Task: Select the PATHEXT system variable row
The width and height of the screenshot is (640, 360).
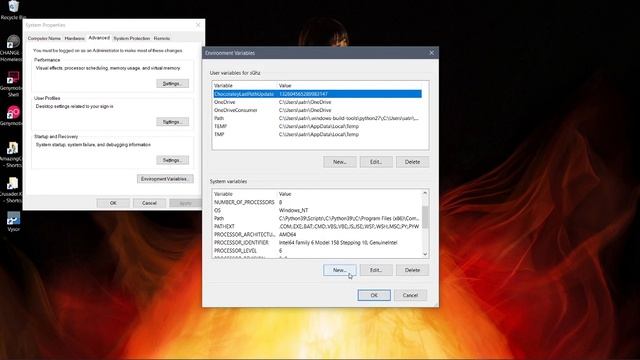Action: tap(317, 227)
